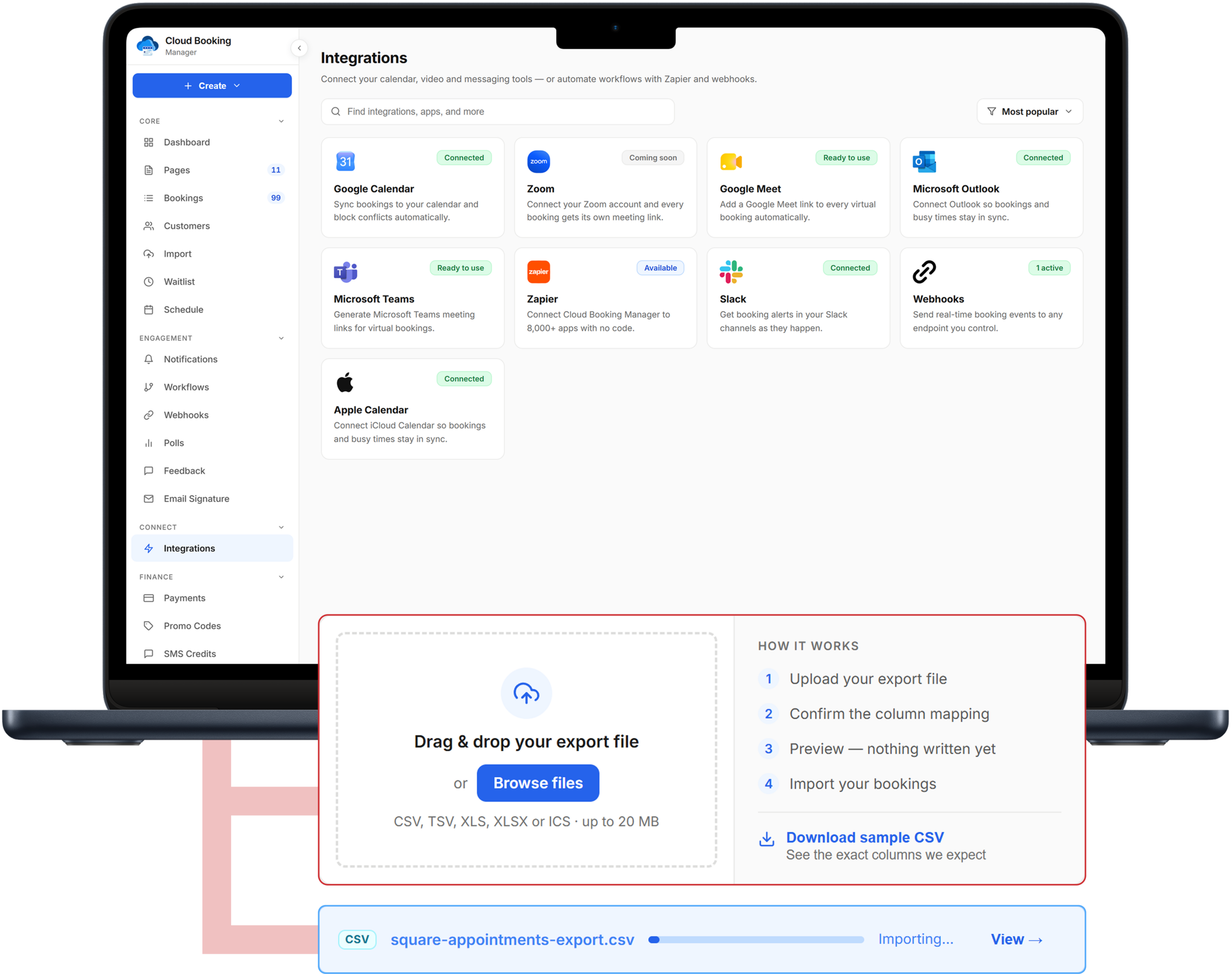Collapse the FINANCE section chevron
1232x974 pixels.
point(281,577)
